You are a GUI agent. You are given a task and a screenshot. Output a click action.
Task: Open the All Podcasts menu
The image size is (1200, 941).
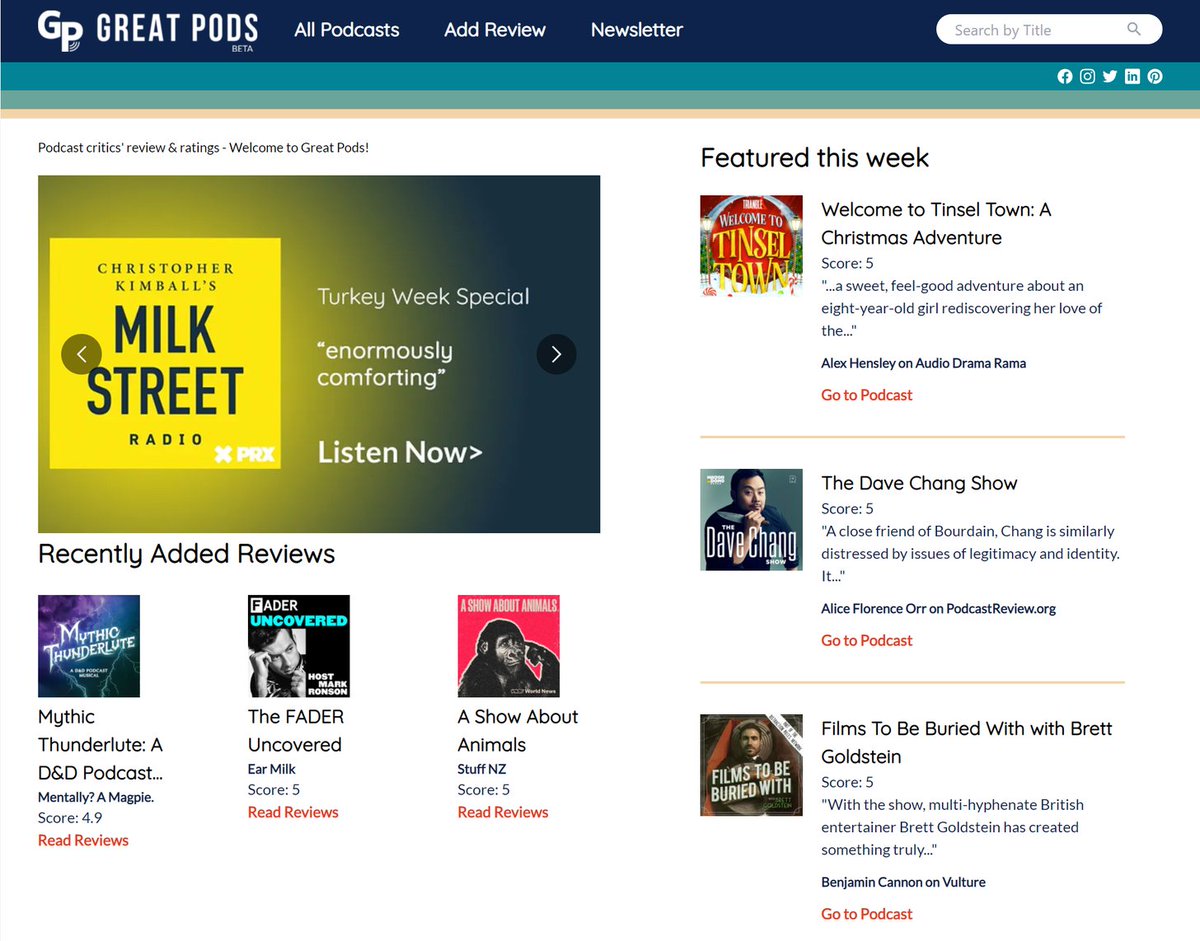tap(347, 30)
